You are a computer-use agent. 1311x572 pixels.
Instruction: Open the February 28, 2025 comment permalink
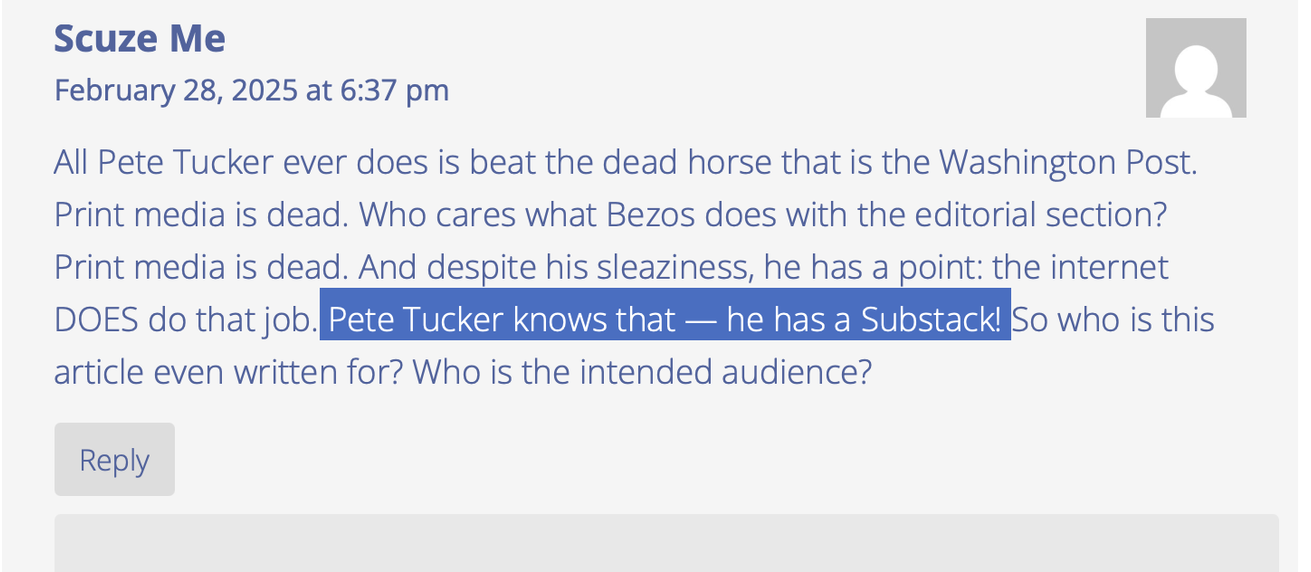click(x=251, y=90)
